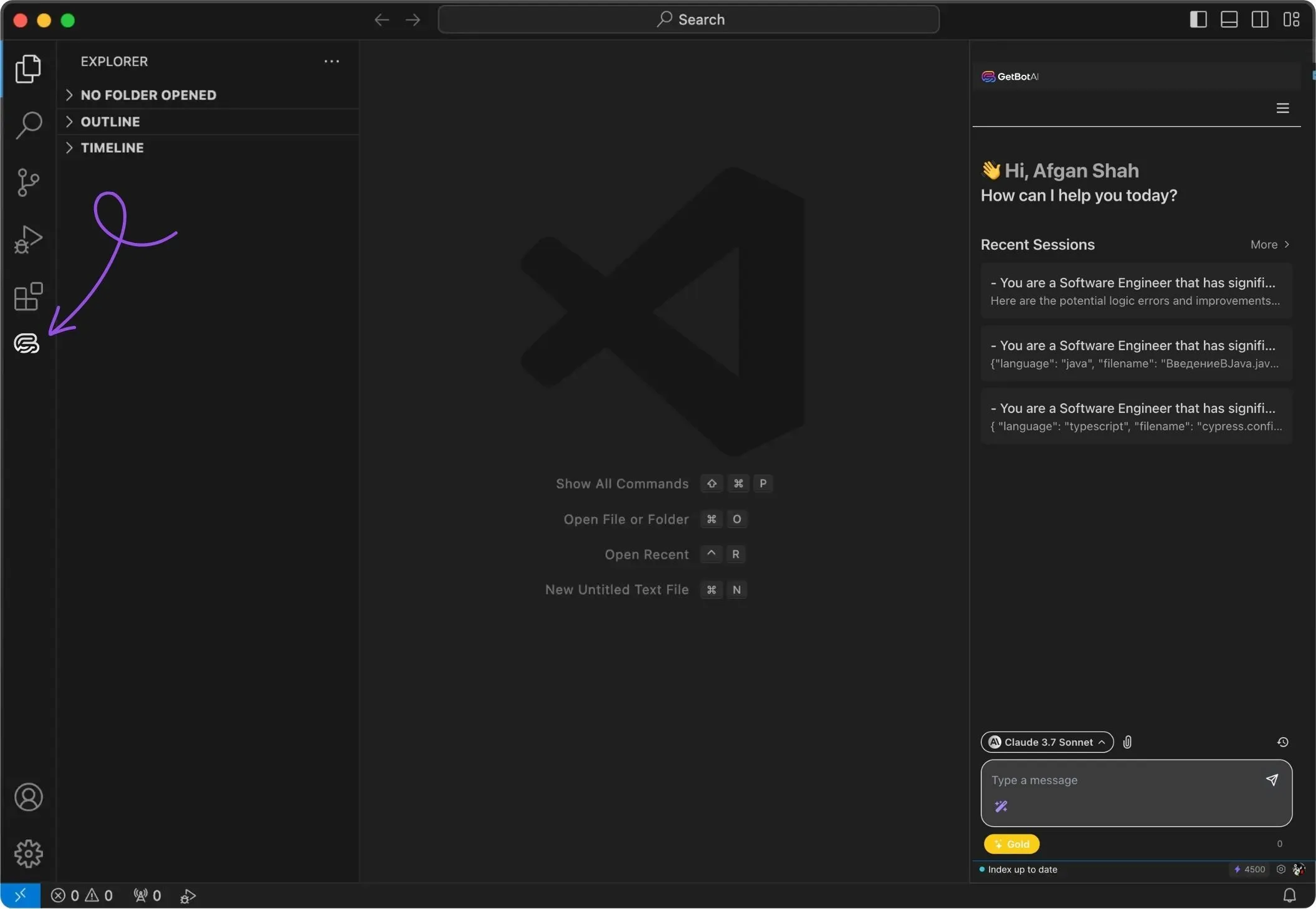
Task: Open the Run and Debug view
Action: click(x=28, y=239)
